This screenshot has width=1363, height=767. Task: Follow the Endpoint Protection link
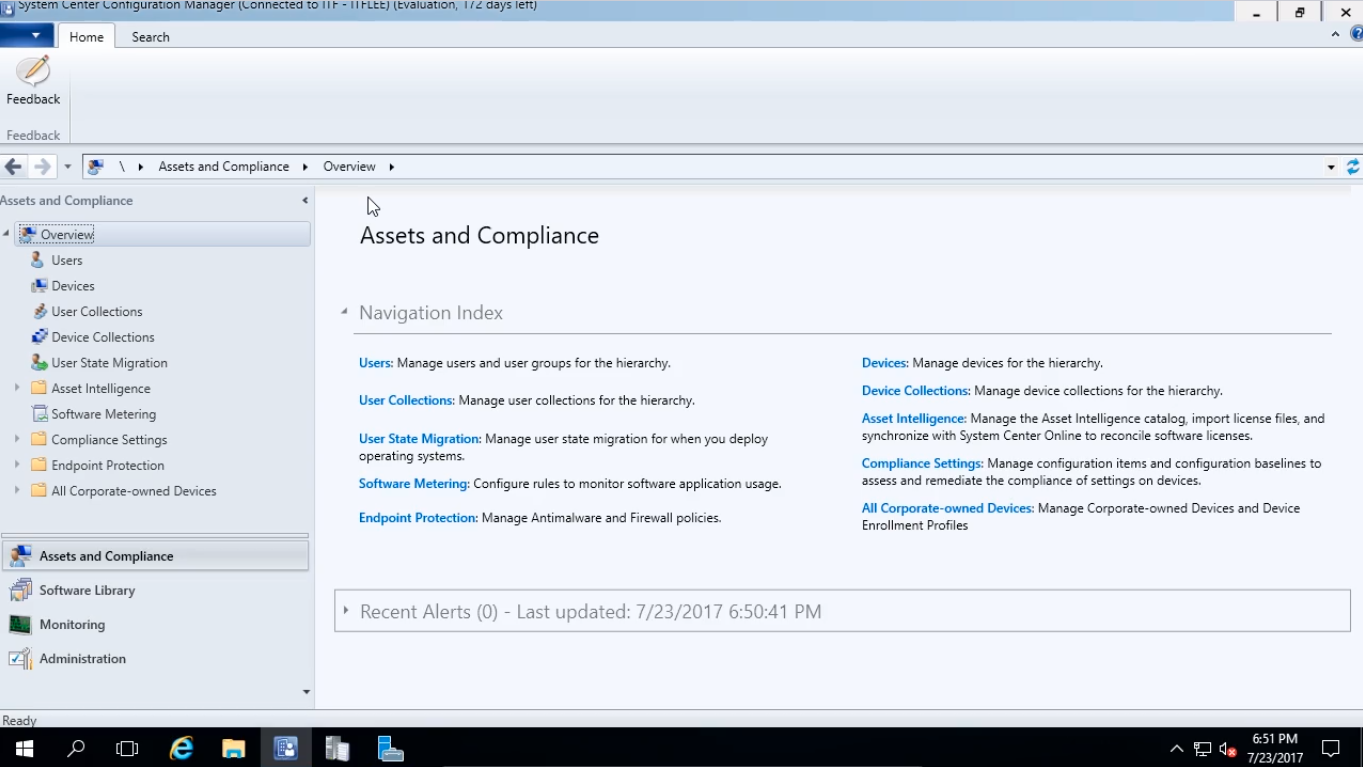tap(418, 518)
